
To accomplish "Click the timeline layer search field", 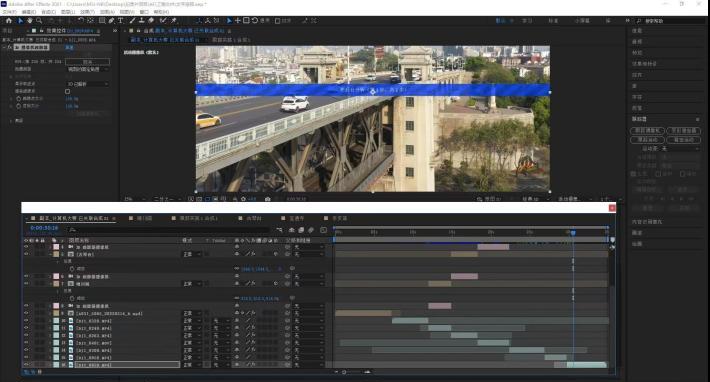I will (x=168, y=230).
